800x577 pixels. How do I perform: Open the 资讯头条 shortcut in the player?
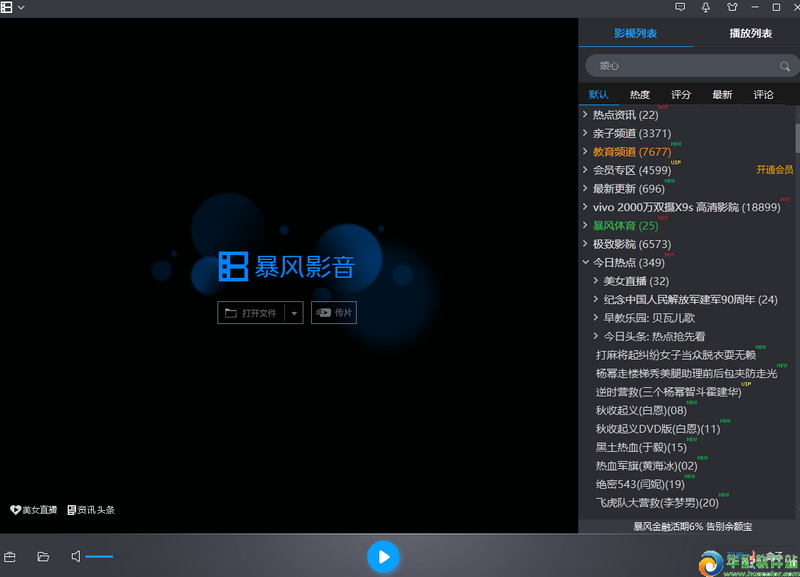pyautogui.click(x=91, y=510)
